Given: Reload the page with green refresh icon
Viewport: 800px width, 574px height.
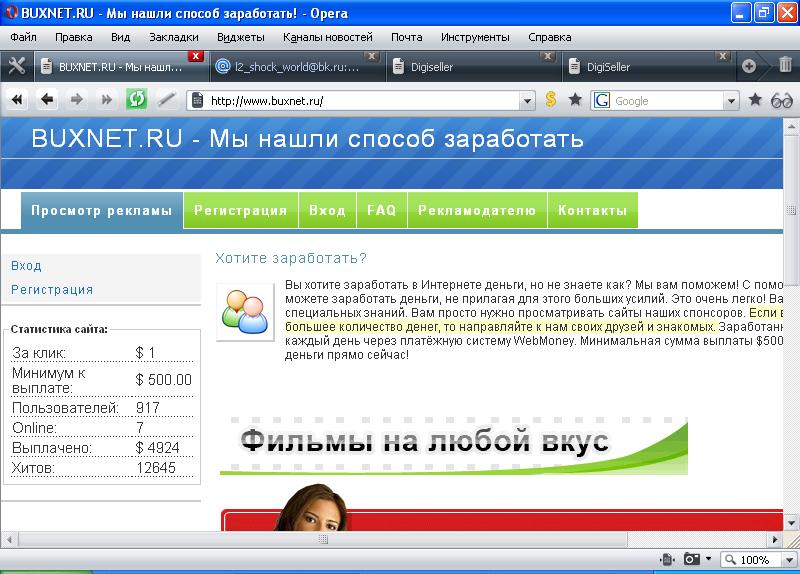Looking at the screenshot, I should pos(136,99).
